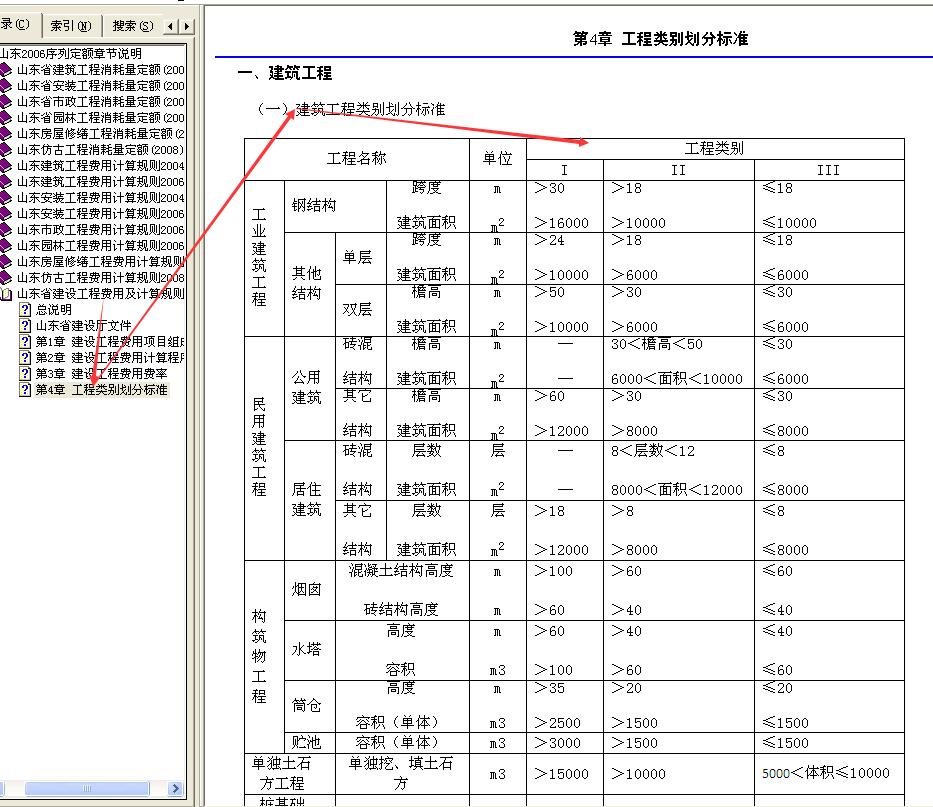Click the tree panel horizontal scrollbar thumb
The image size is (933, 807).
tap(87, 789)
